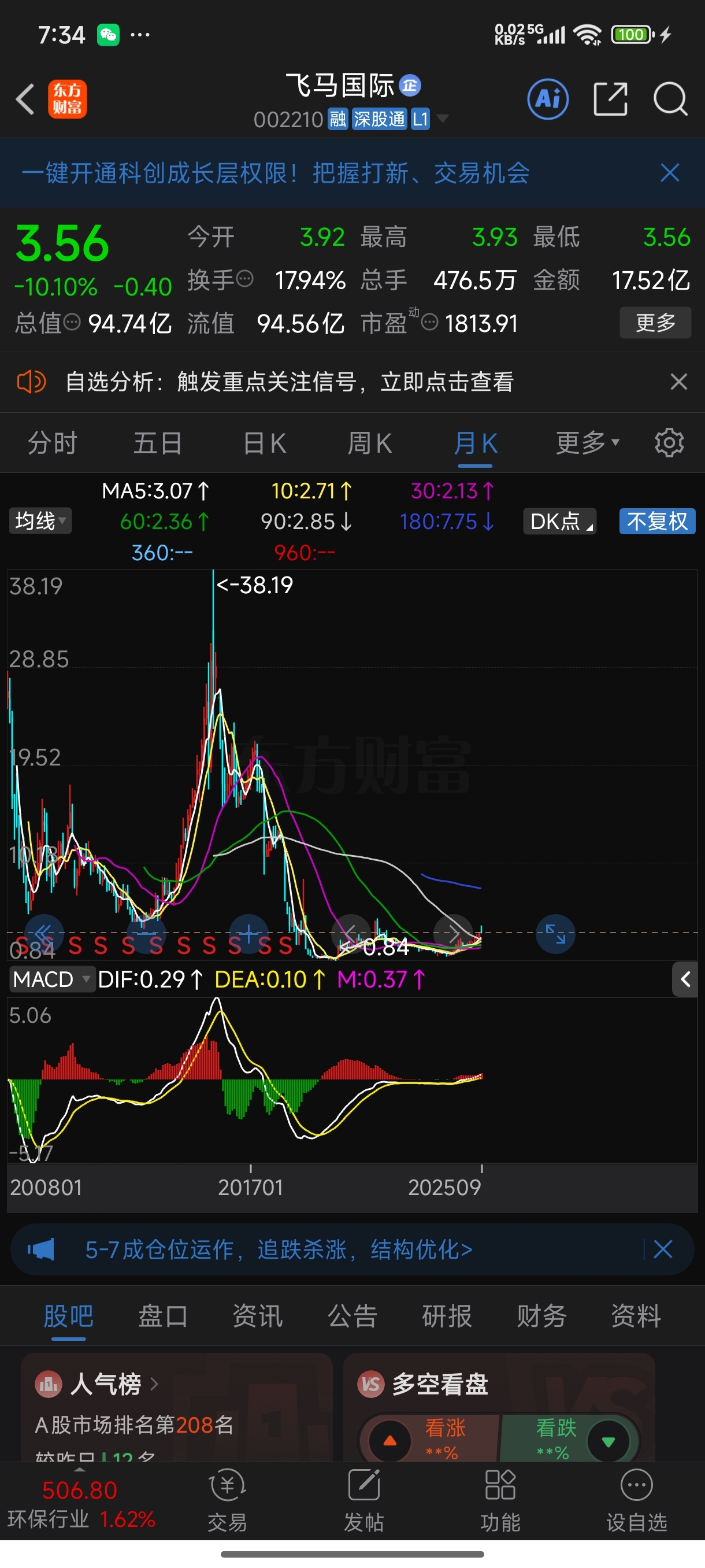Vote 看跌 in 多空看盘
705x1568 pixels.
click(x=570, y=1440)
